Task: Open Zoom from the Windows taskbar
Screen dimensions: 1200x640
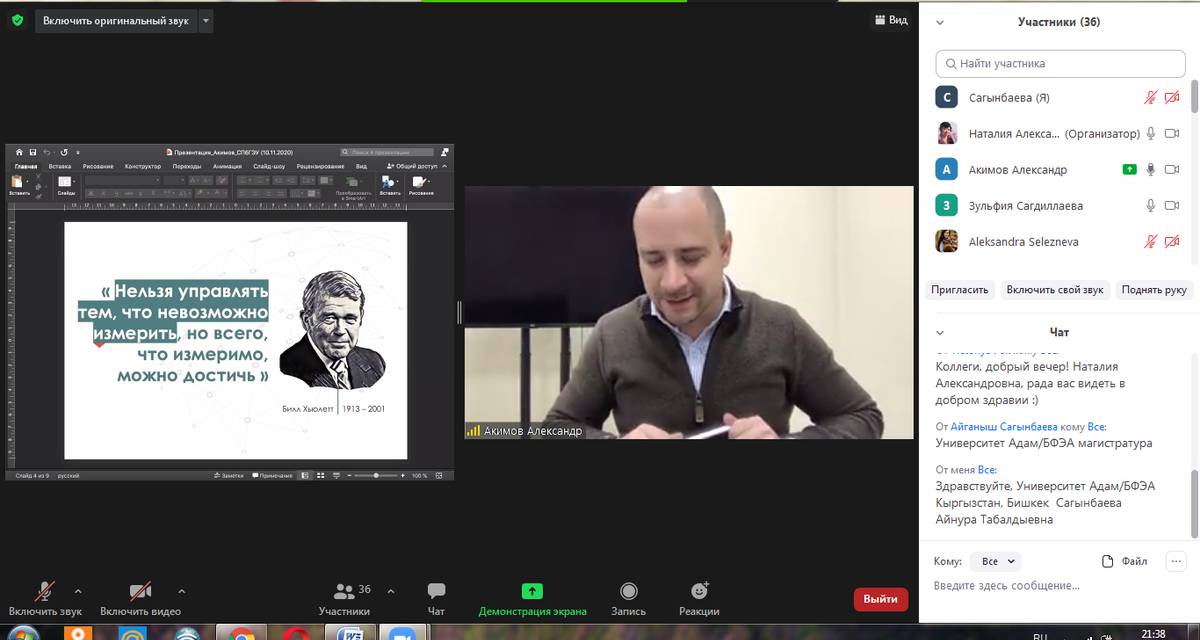Action: pos(402,634)
